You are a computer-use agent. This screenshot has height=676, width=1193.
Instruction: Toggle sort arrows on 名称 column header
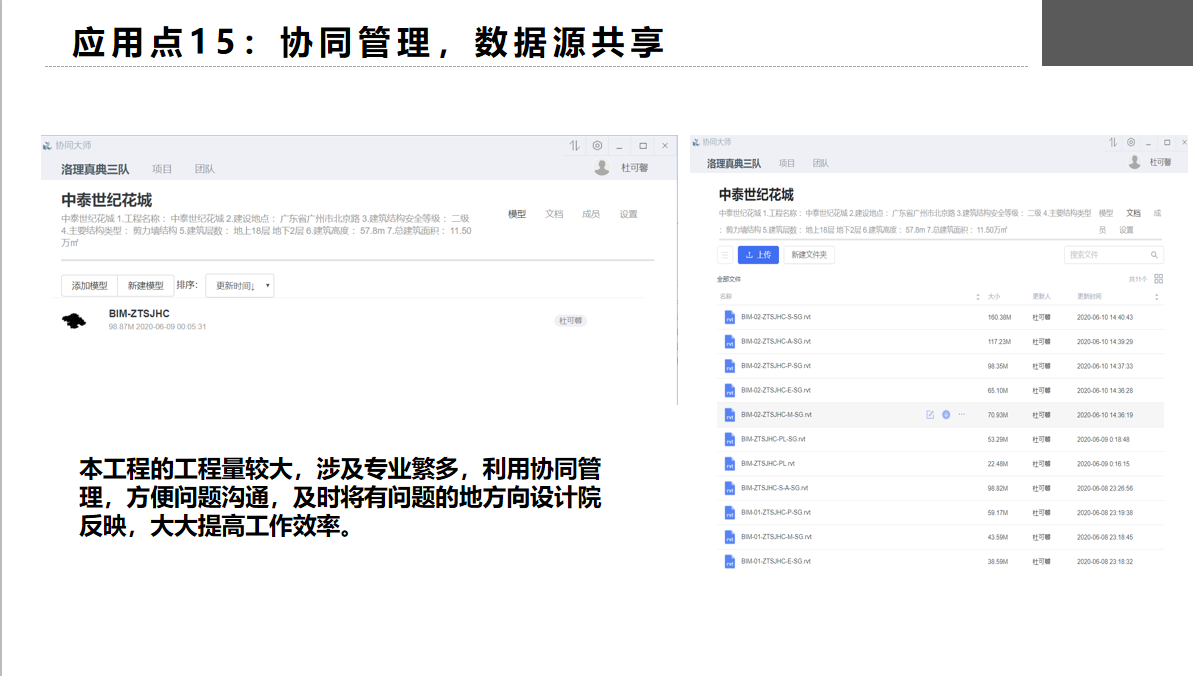(977, 297)
